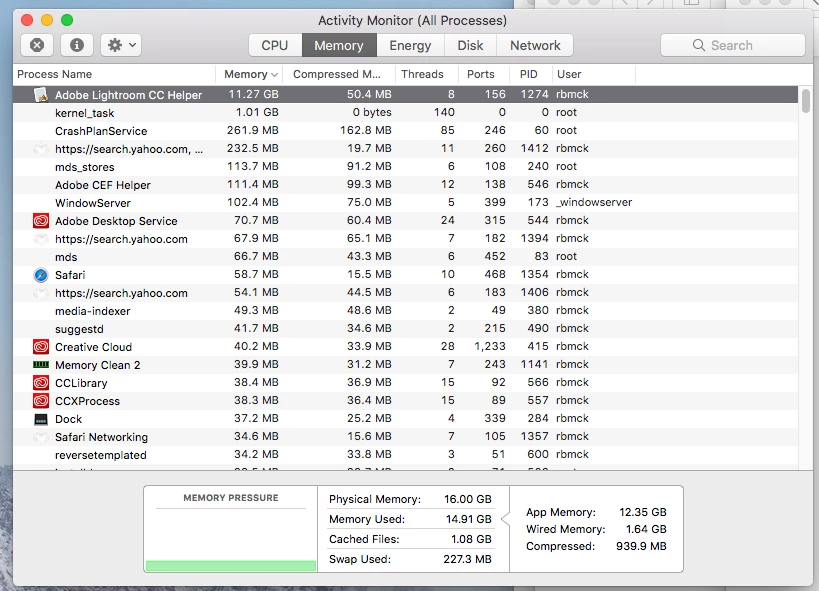Sort by Compressed Memory column header
819x591 pixels.
tap(338, 74)
